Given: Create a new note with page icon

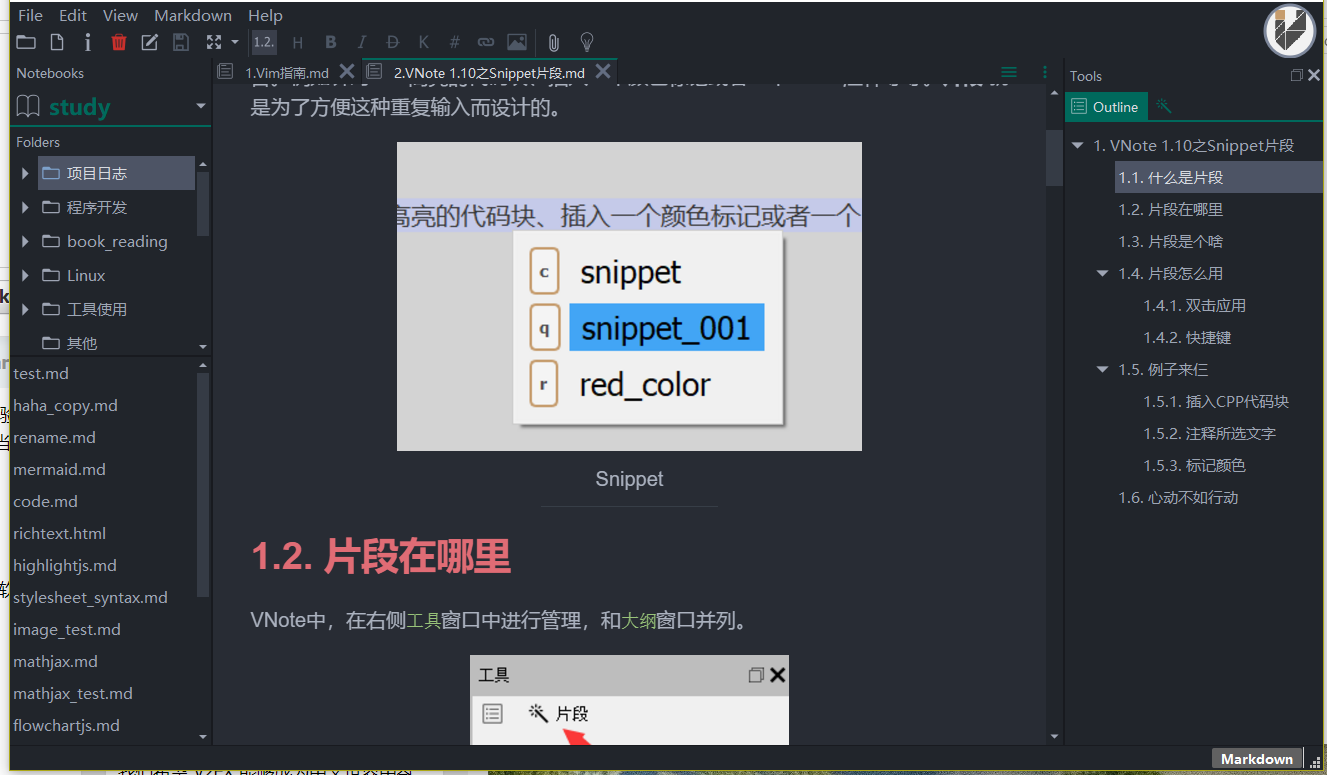Looking at the screenshot, I should click(x=57, y=42).
